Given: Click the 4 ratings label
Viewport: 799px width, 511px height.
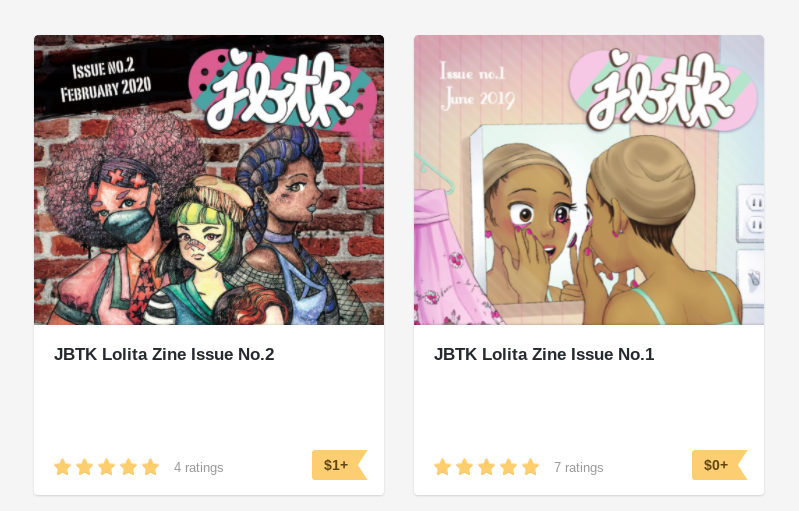Looking at the screenshot, I should point(199,468).
